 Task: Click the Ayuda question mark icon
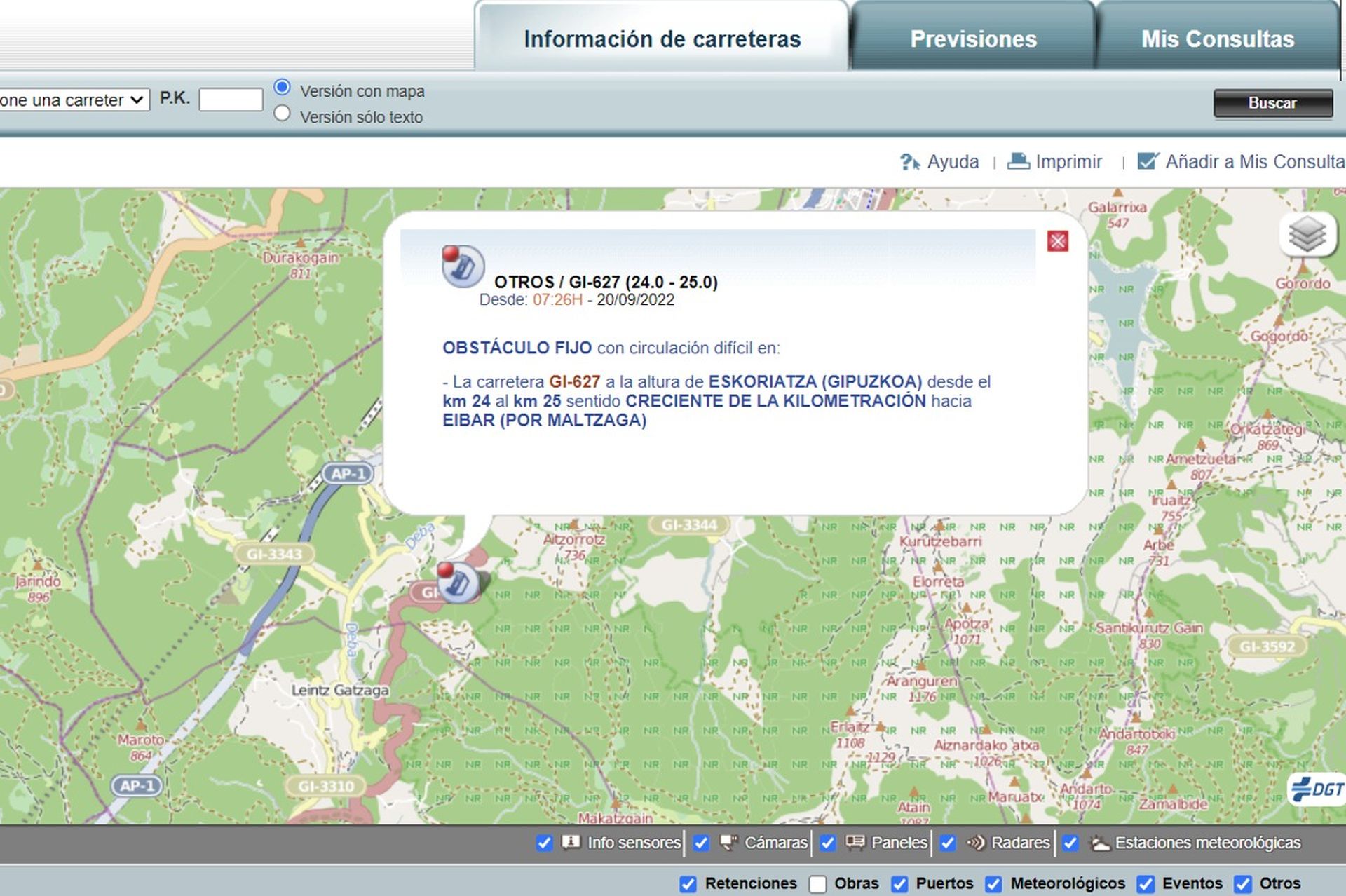[910, 161]
